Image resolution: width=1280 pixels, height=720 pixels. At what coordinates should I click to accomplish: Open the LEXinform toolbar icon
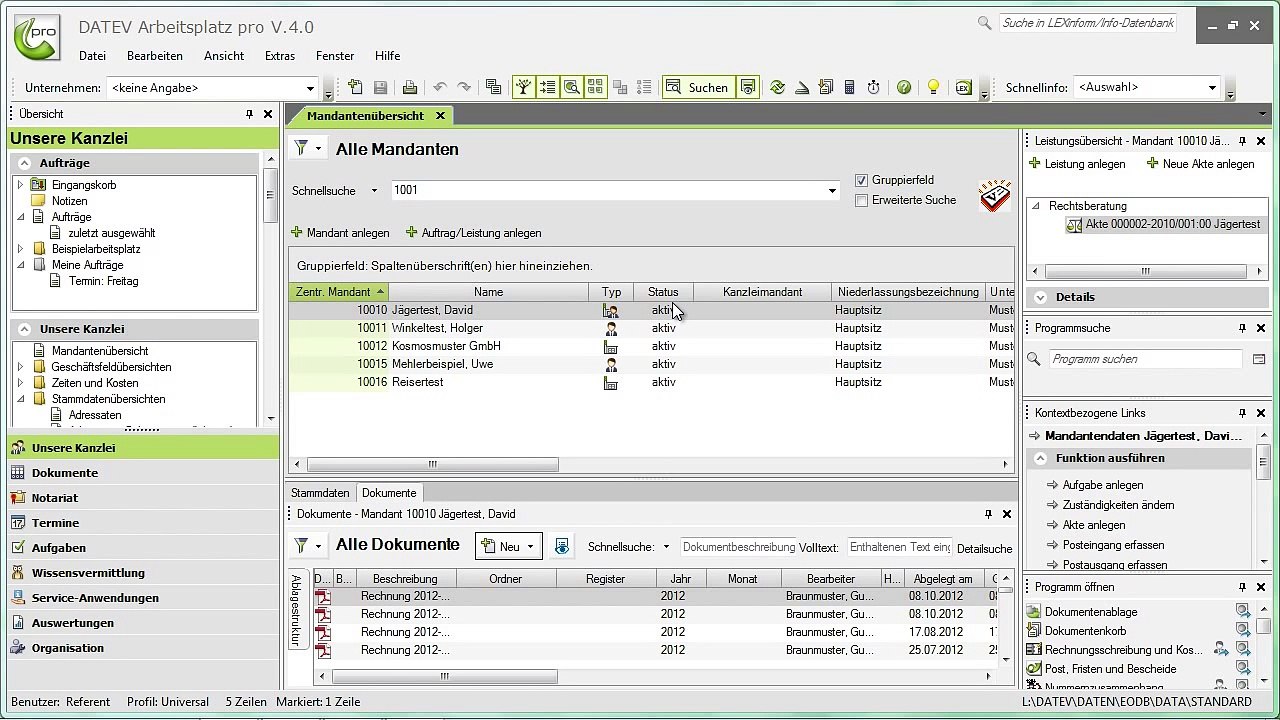pos(963,88)
